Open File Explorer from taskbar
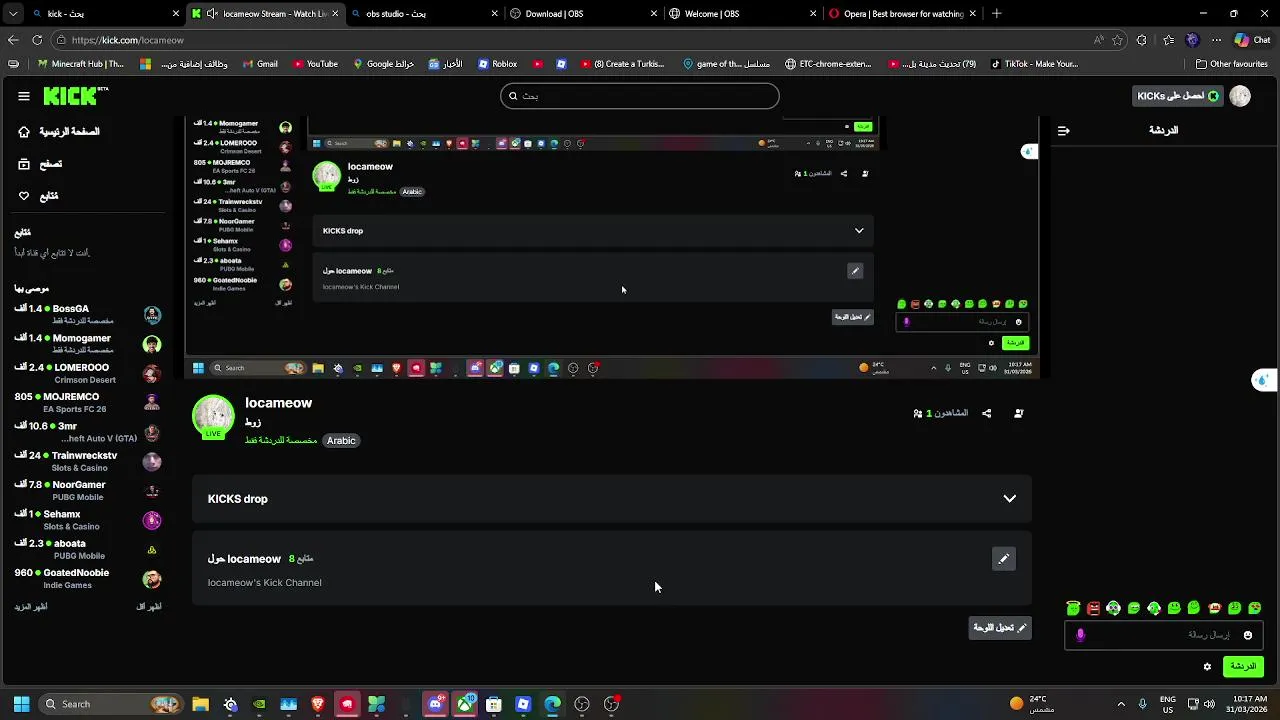Image resolution: width=1280 pixels, height=720 pixels. click(x=200, y=704)
